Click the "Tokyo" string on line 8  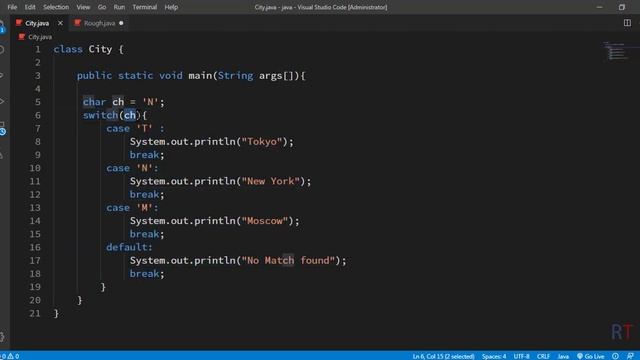262,142
